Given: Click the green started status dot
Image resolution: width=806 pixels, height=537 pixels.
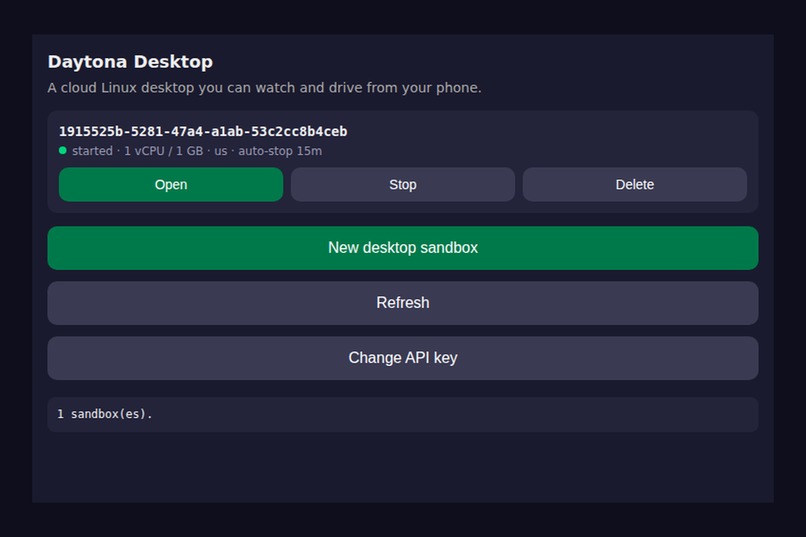Looking at the screenshot, I should tap(63, 151).
